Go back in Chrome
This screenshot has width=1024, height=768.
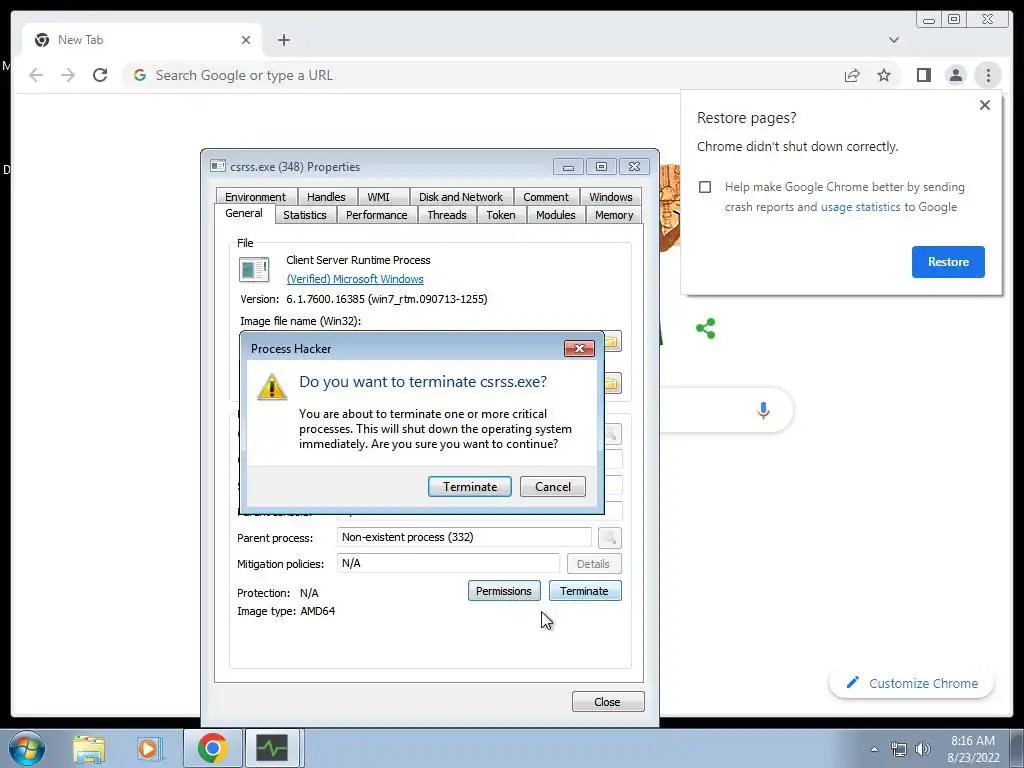(x=36, y=75)
